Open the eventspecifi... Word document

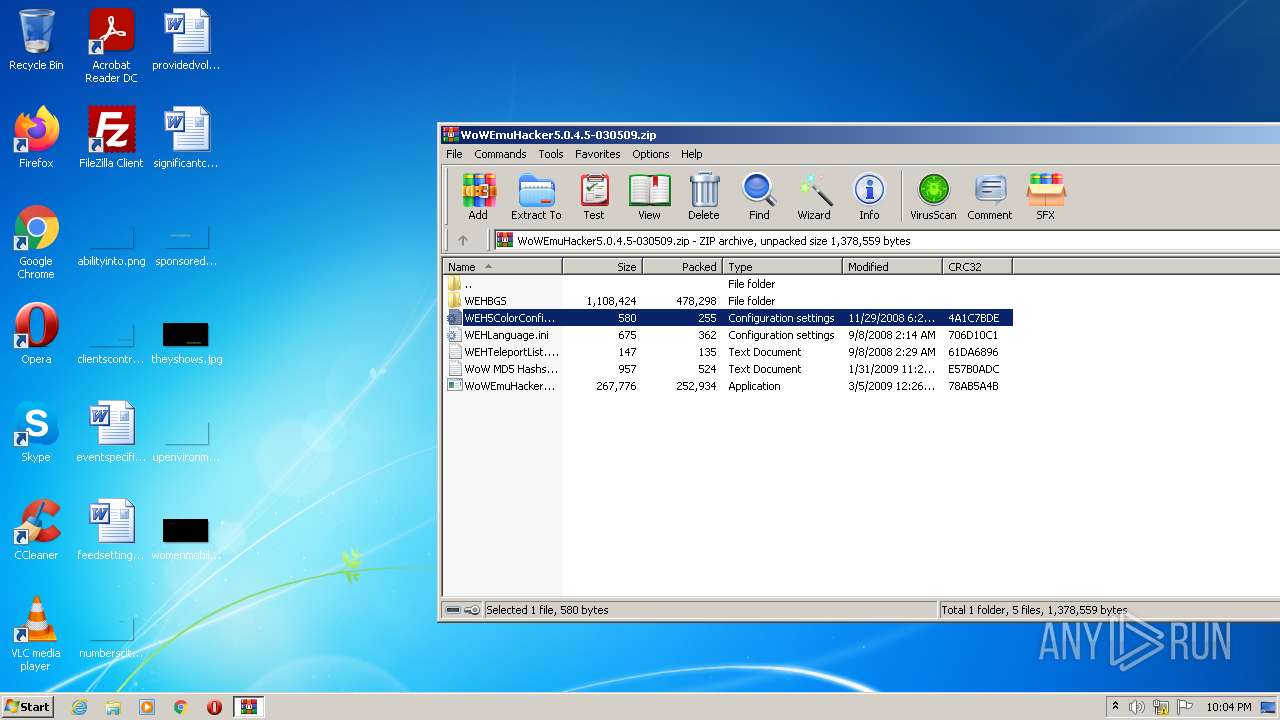111,432
